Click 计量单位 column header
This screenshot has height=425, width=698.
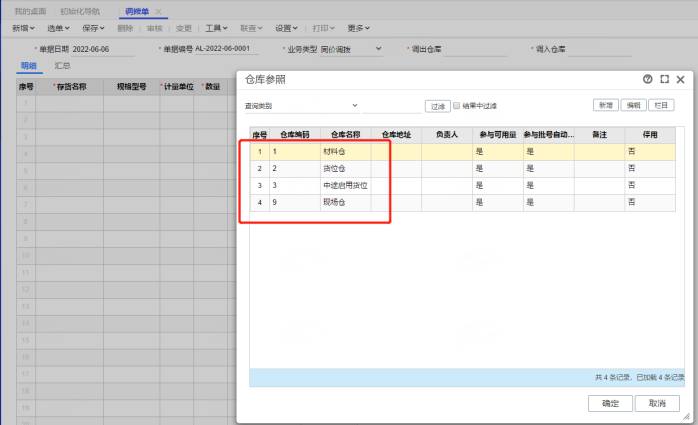pyautogui.click(x=177, y=87)
